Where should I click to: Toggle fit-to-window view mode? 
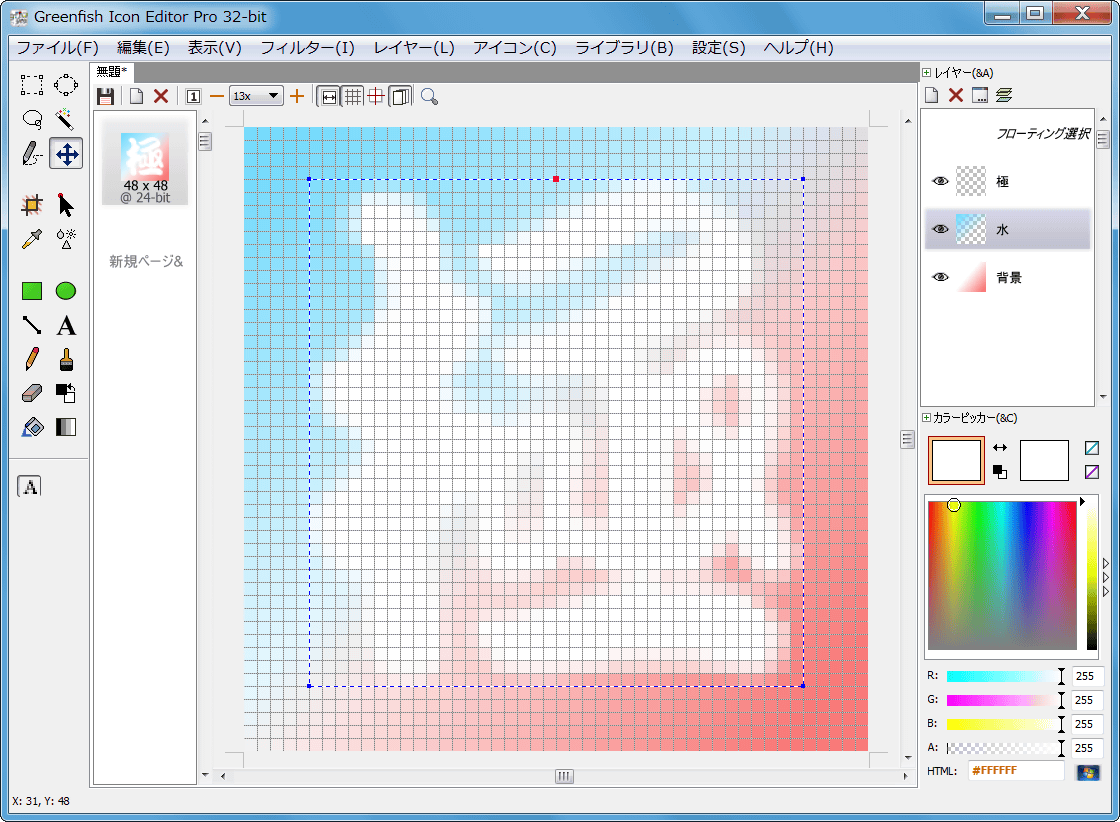pos(329,96)
